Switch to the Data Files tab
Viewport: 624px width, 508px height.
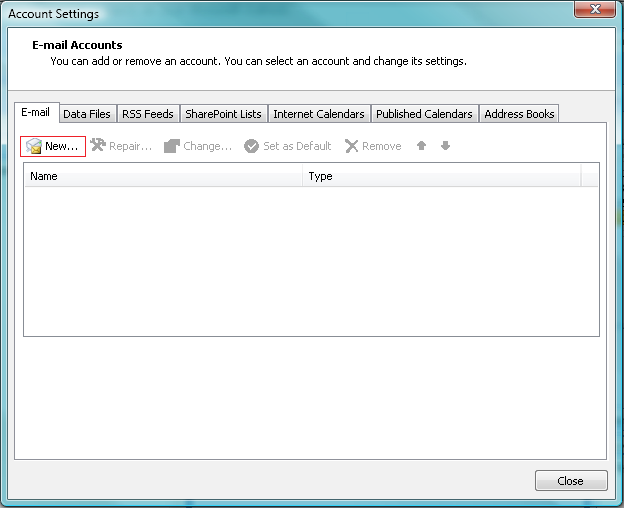click(x=87, y=114)
